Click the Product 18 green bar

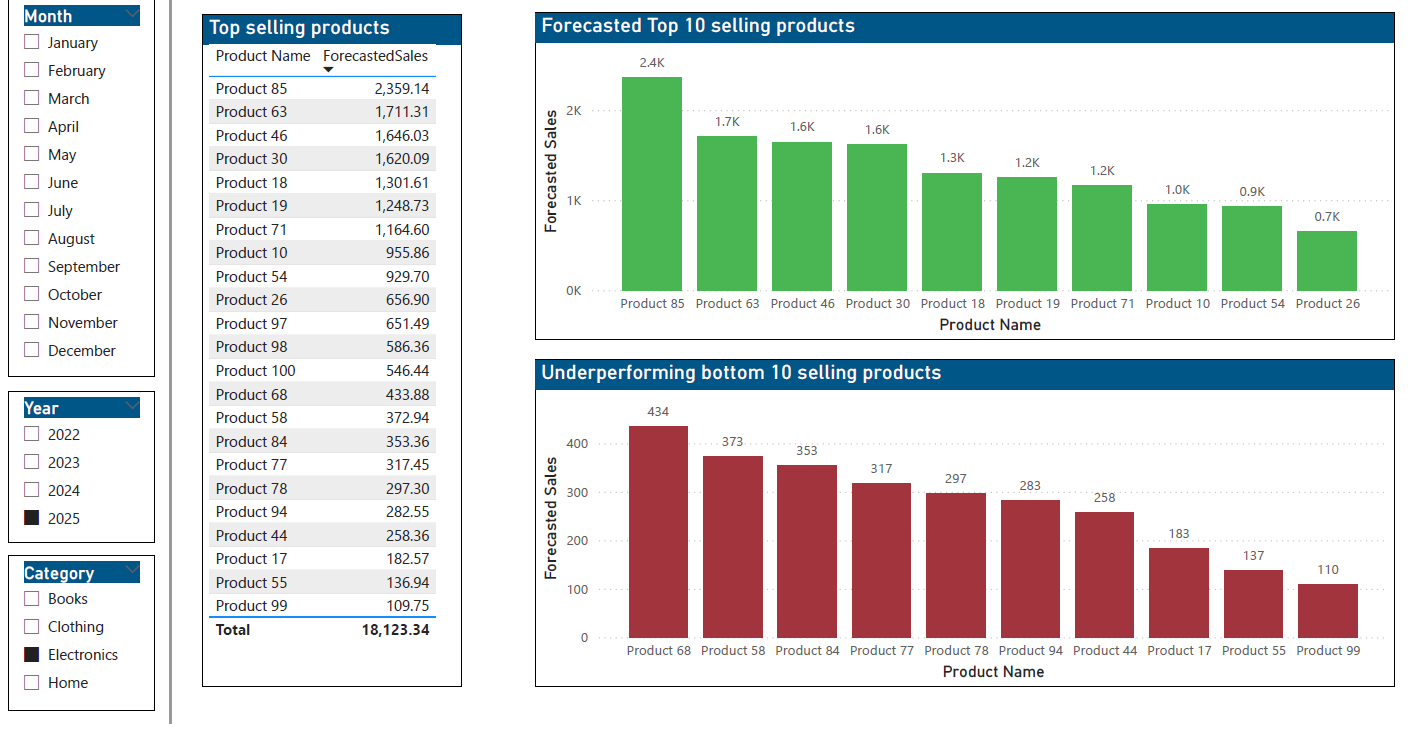[x=952, y=232]
